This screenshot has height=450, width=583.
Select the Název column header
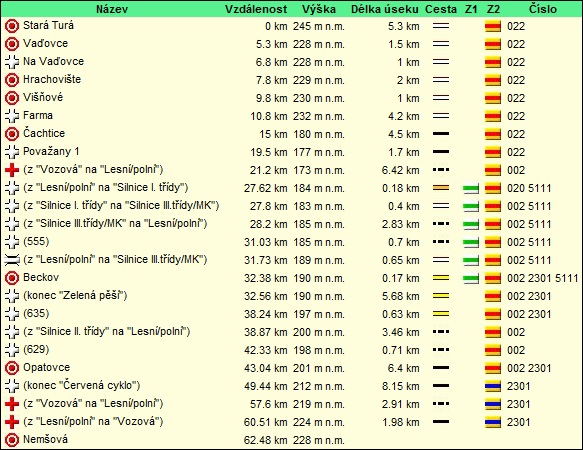(112, 9)
